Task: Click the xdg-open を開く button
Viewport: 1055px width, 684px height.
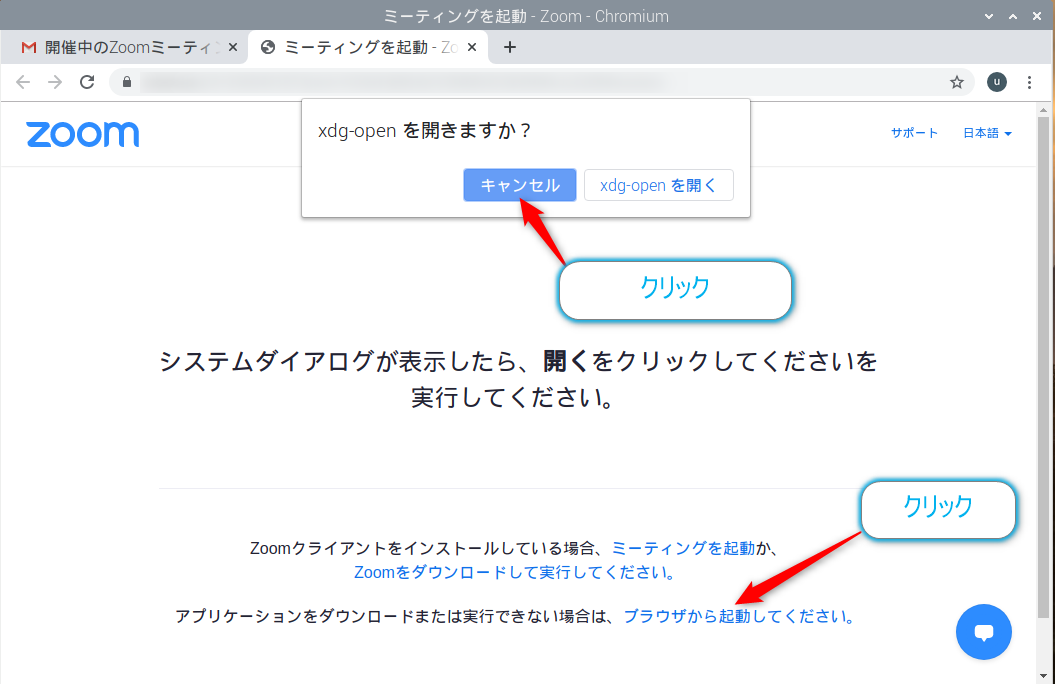Action: [659, 185]
